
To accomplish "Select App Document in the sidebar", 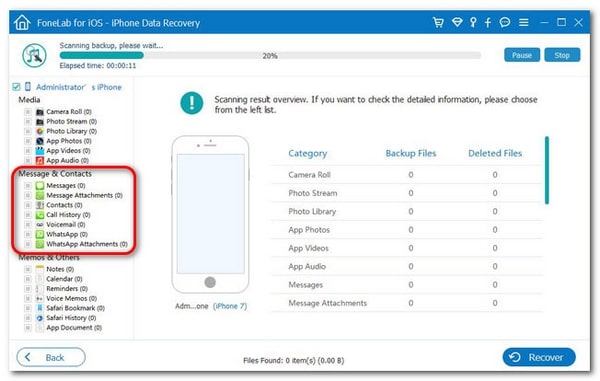I will point(74,328).
